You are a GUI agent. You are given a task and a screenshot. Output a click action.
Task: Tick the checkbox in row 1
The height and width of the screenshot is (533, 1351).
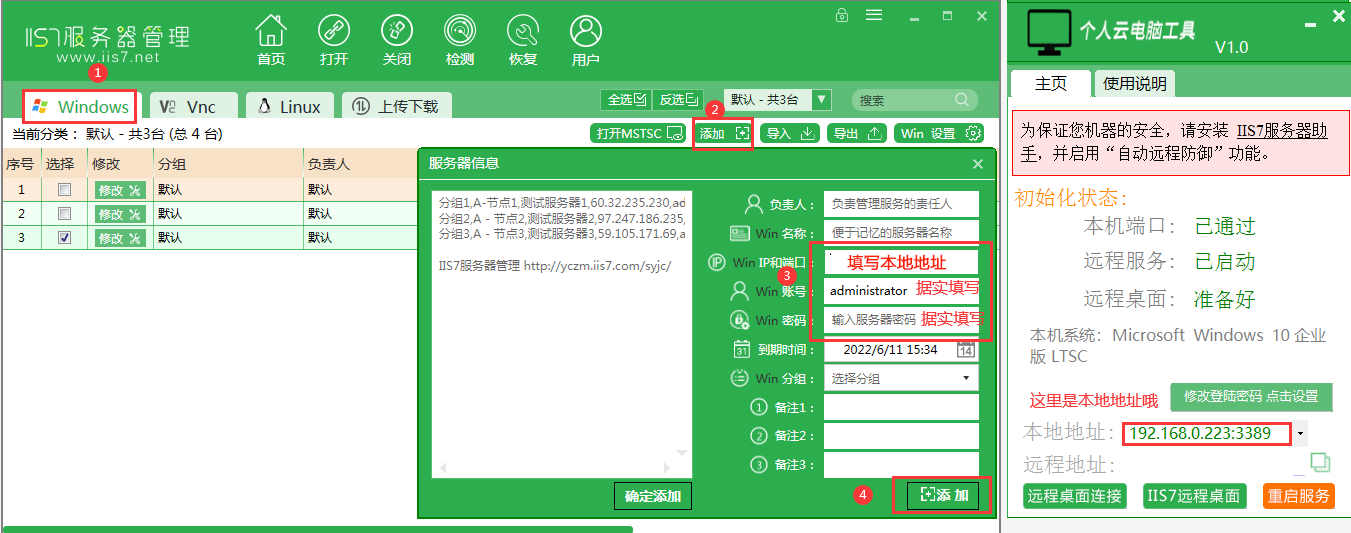click(64, 189)
